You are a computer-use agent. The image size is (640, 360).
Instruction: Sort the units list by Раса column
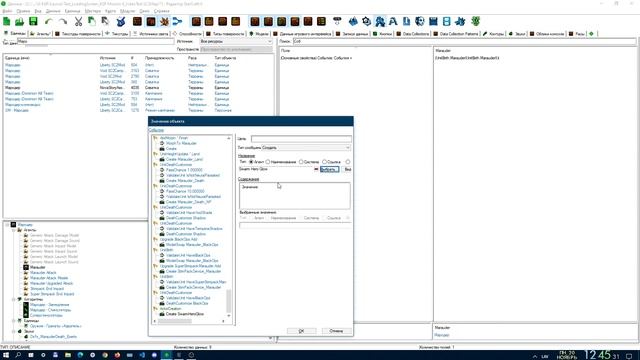tap(192, 58)
